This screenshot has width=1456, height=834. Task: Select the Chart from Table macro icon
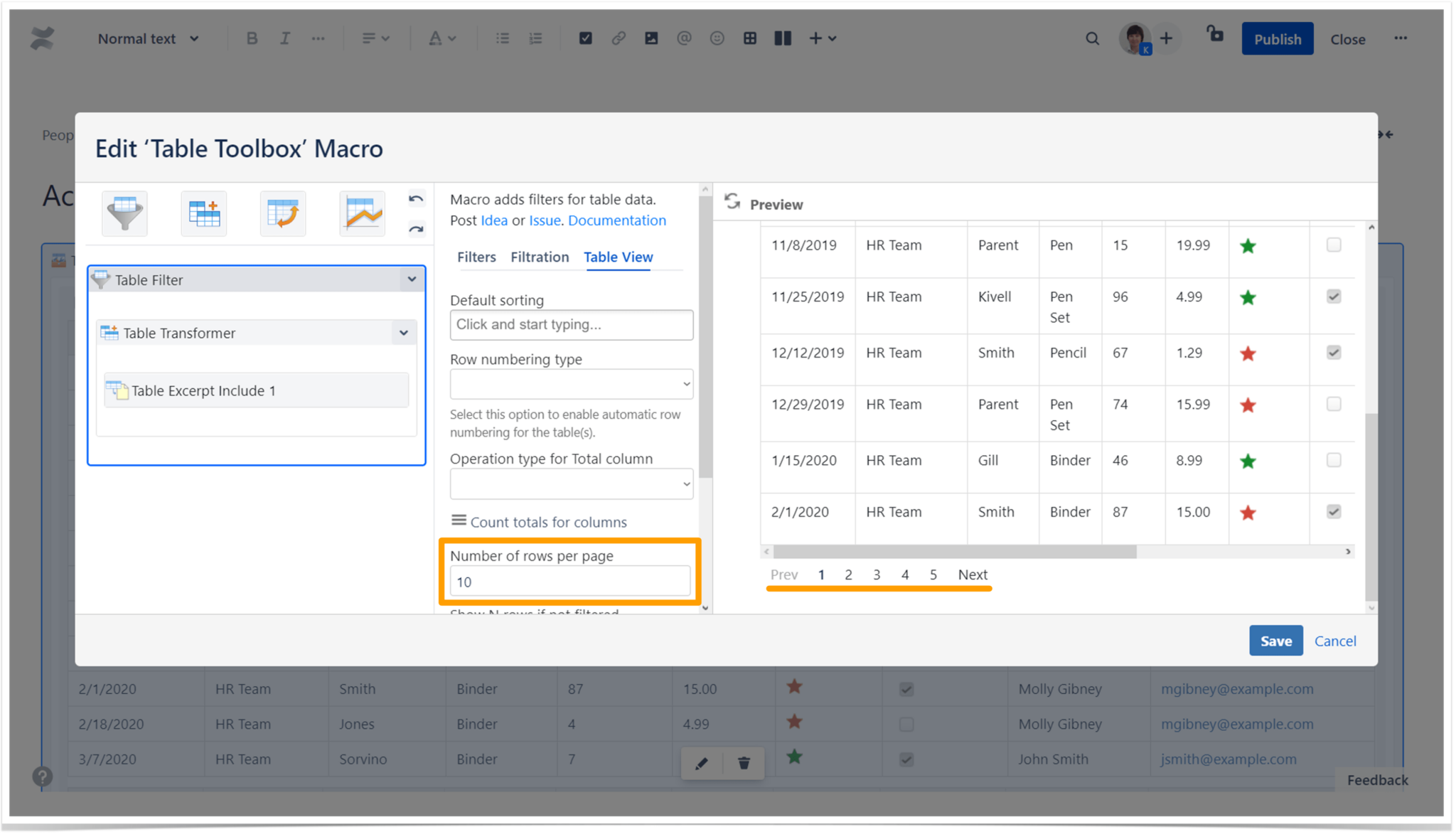point(363,213)
